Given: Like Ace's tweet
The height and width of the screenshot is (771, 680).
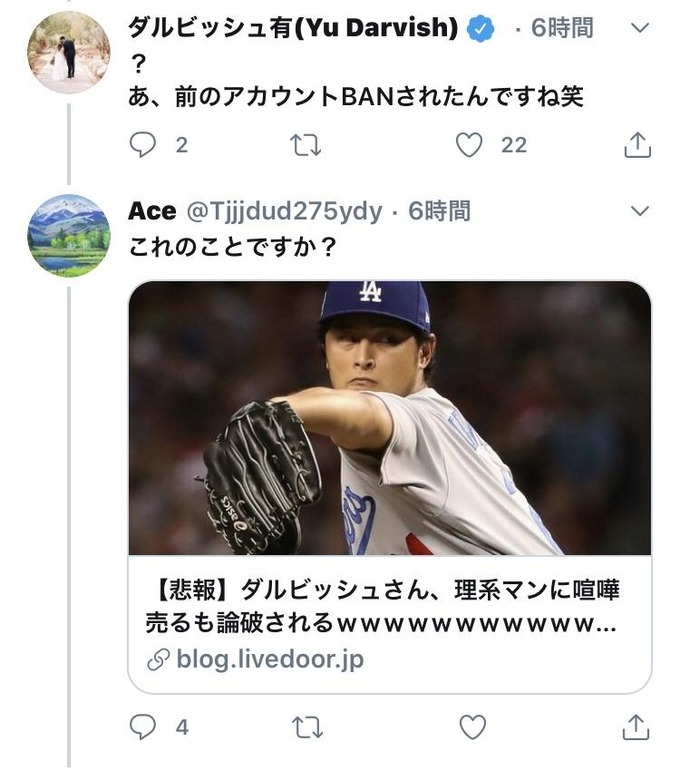Looking at the screenshot, I should point(471,727).
